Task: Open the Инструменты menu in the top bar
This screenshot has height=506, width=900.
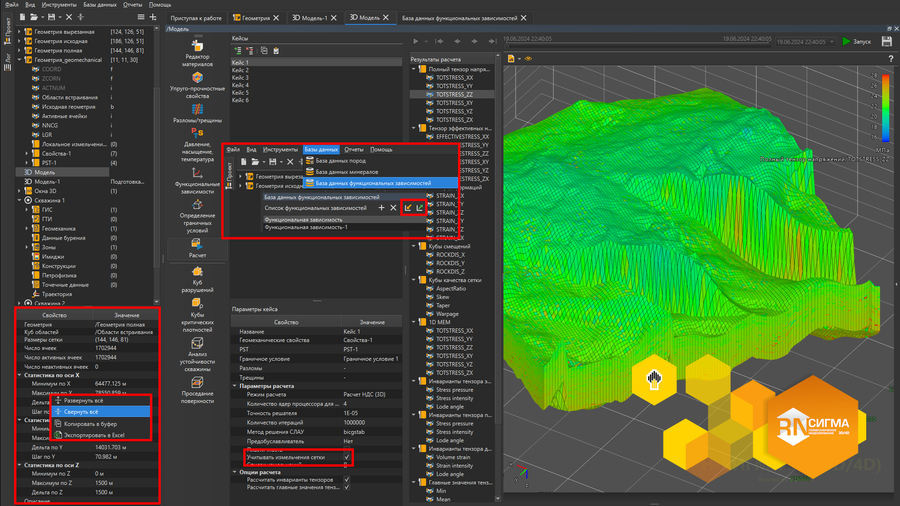Action: click(x=57, y=5)
